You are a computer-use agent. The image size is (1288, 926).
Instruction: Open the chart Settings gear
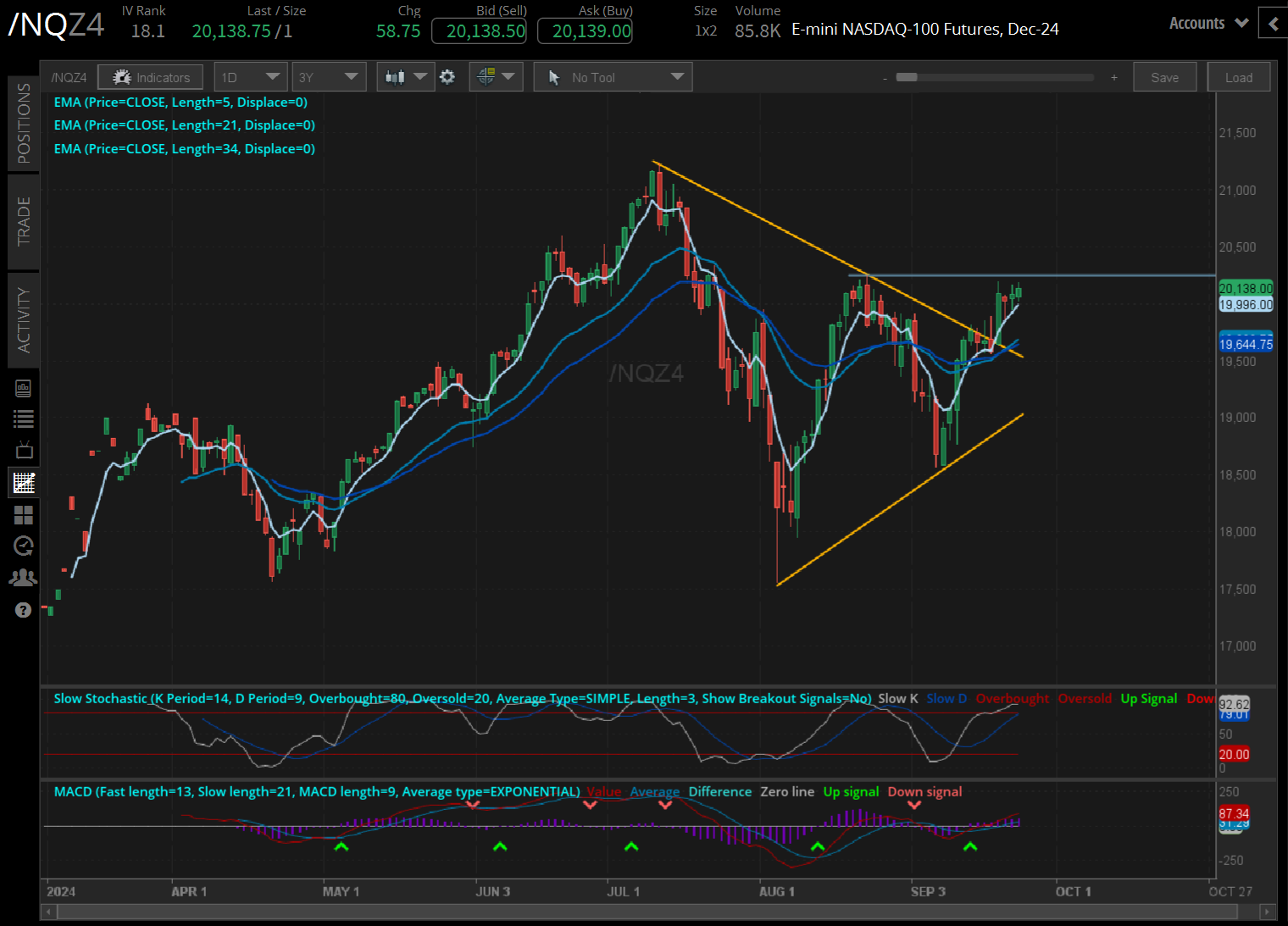447,76
